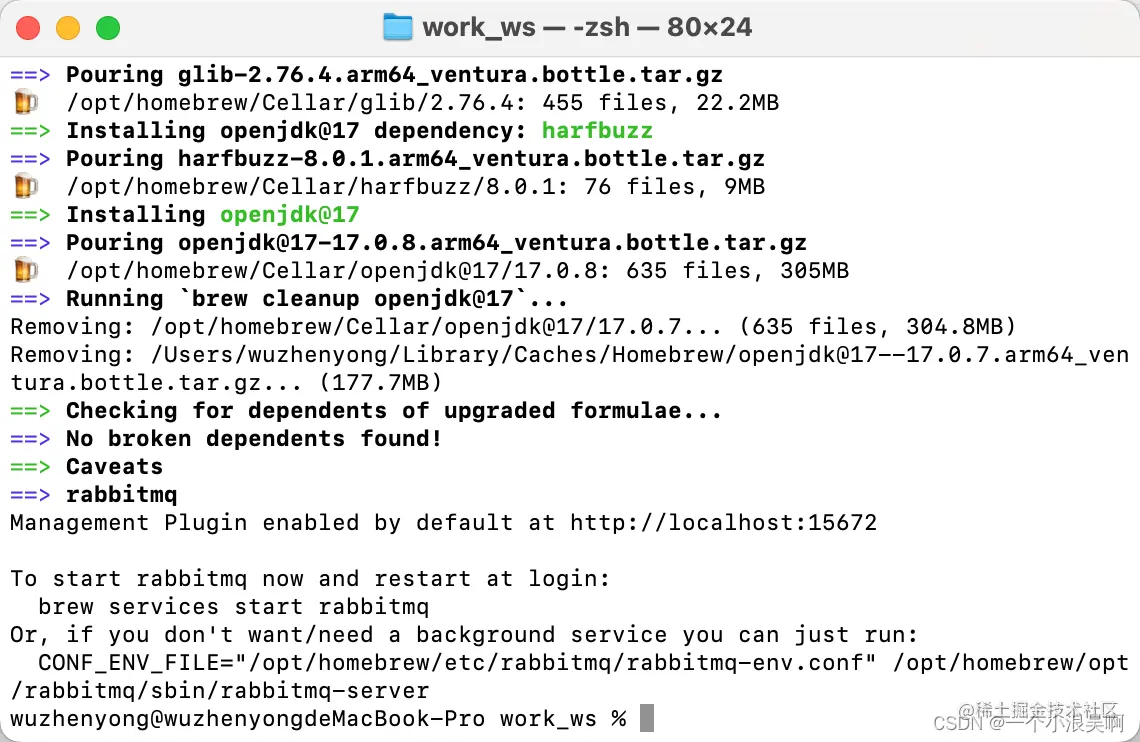Click the prompt 'wuzhenyong@wuzhenyongdeMacBook-Pro work_ws %'
The height and width of the screenshot is (742, 1140).
318,719
